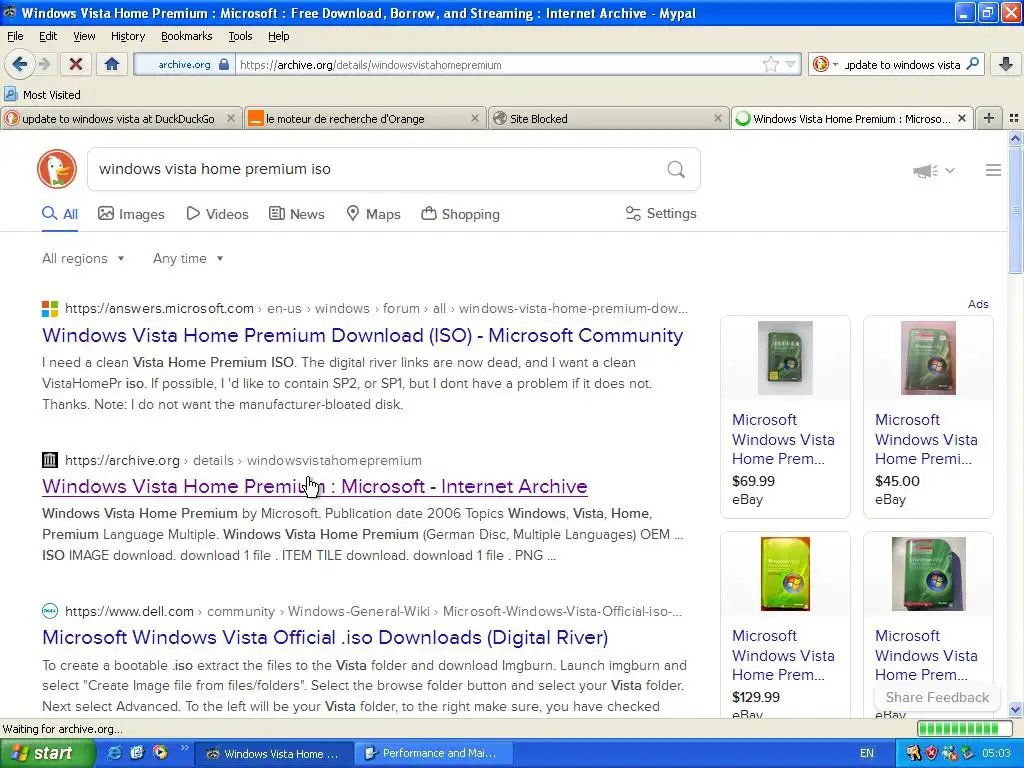Click the page loading progress bar
This screenshot has height=768, width=1024.
tap(965, 729)
